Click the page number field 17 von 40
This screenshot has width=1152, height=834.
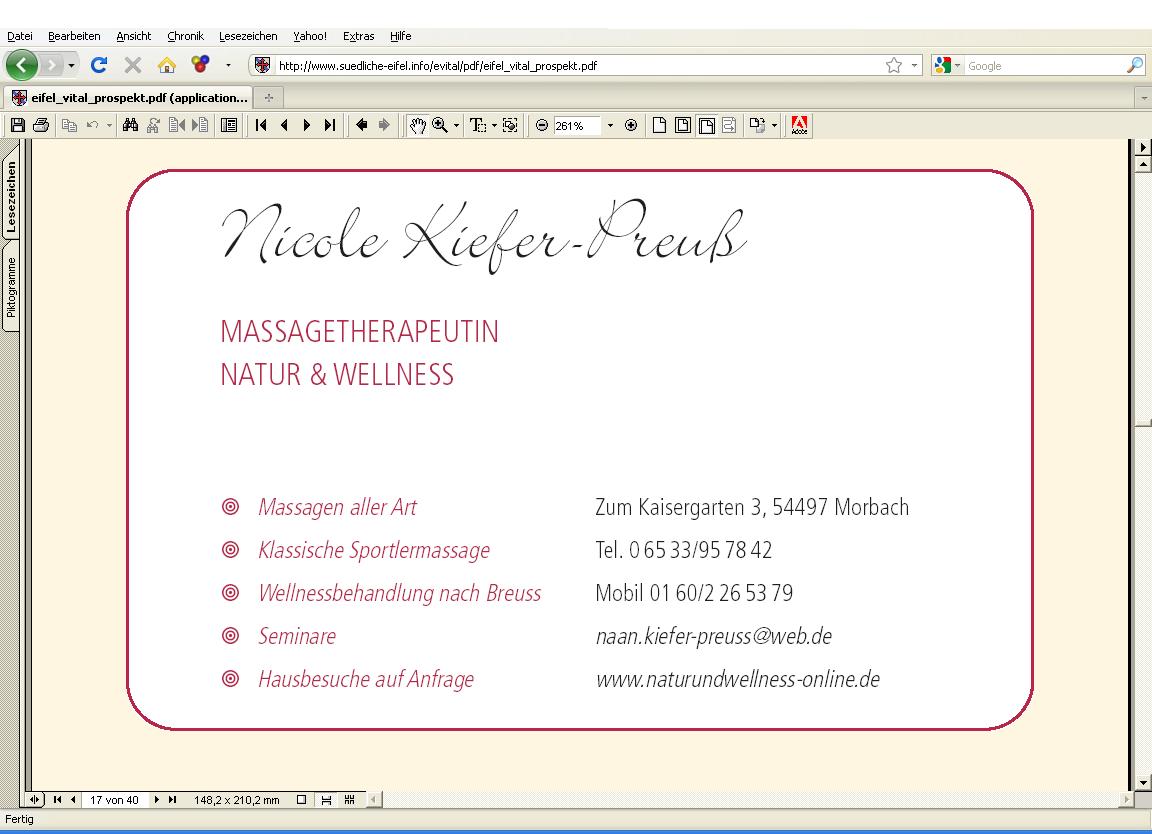point(114,800)
